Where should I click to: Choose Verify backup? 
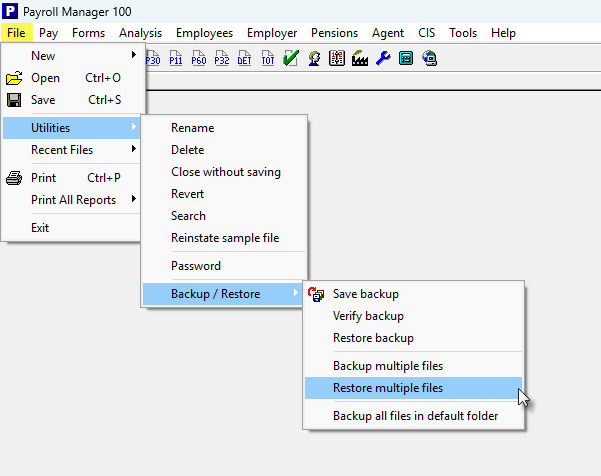[414, 316]
